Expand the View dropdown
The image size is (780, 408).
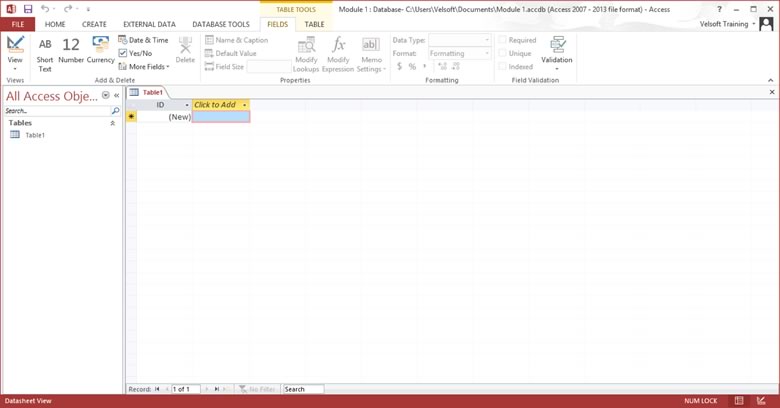[x=15, y=69]
